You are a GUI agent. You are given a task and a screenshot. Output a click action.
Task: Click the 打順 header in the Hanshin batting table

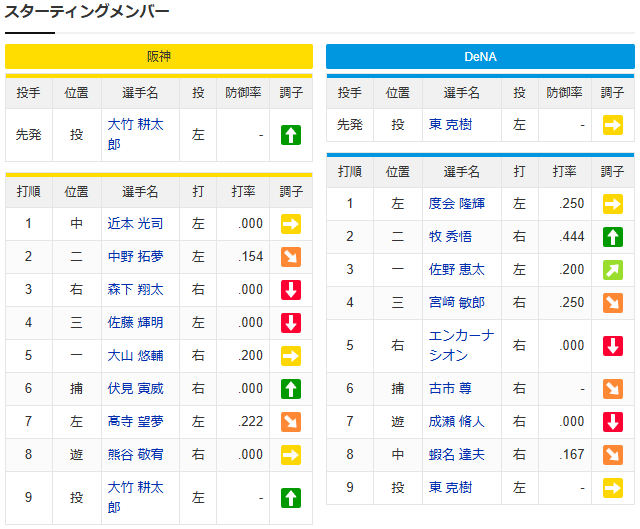[29, 191]
